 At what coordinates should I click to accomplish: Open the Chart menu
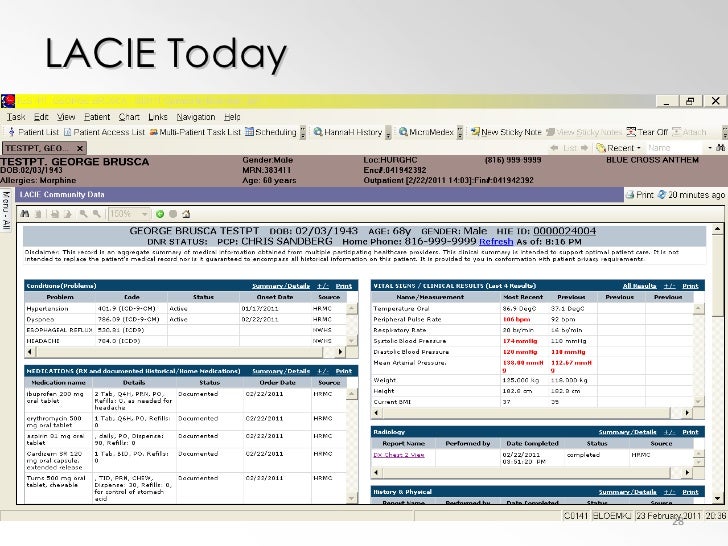pos(129,117)
